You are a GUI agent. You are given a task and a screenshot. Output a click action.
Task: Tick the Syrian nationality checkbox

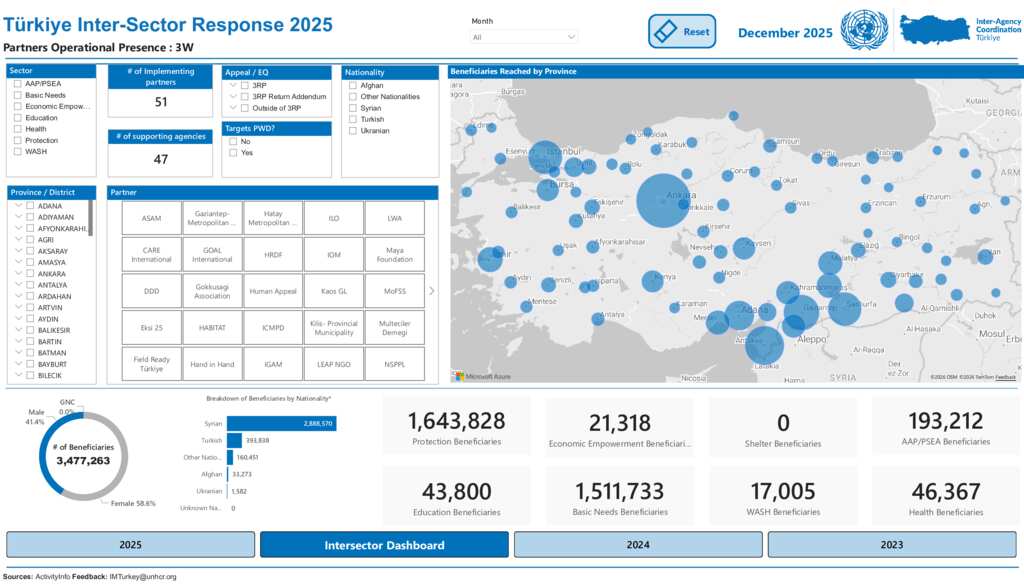[353, 108]
